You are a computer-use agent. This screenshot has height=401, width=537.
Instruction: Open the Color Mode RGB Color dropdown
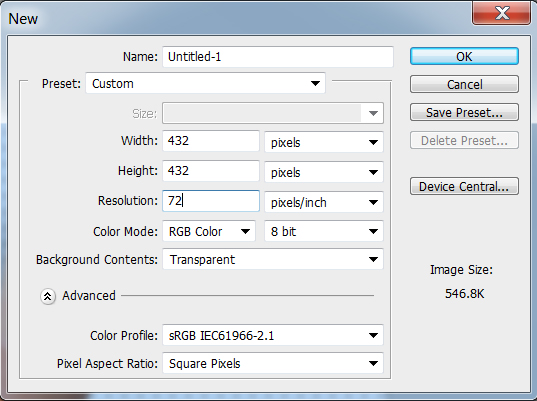click(x=209, y=231)
